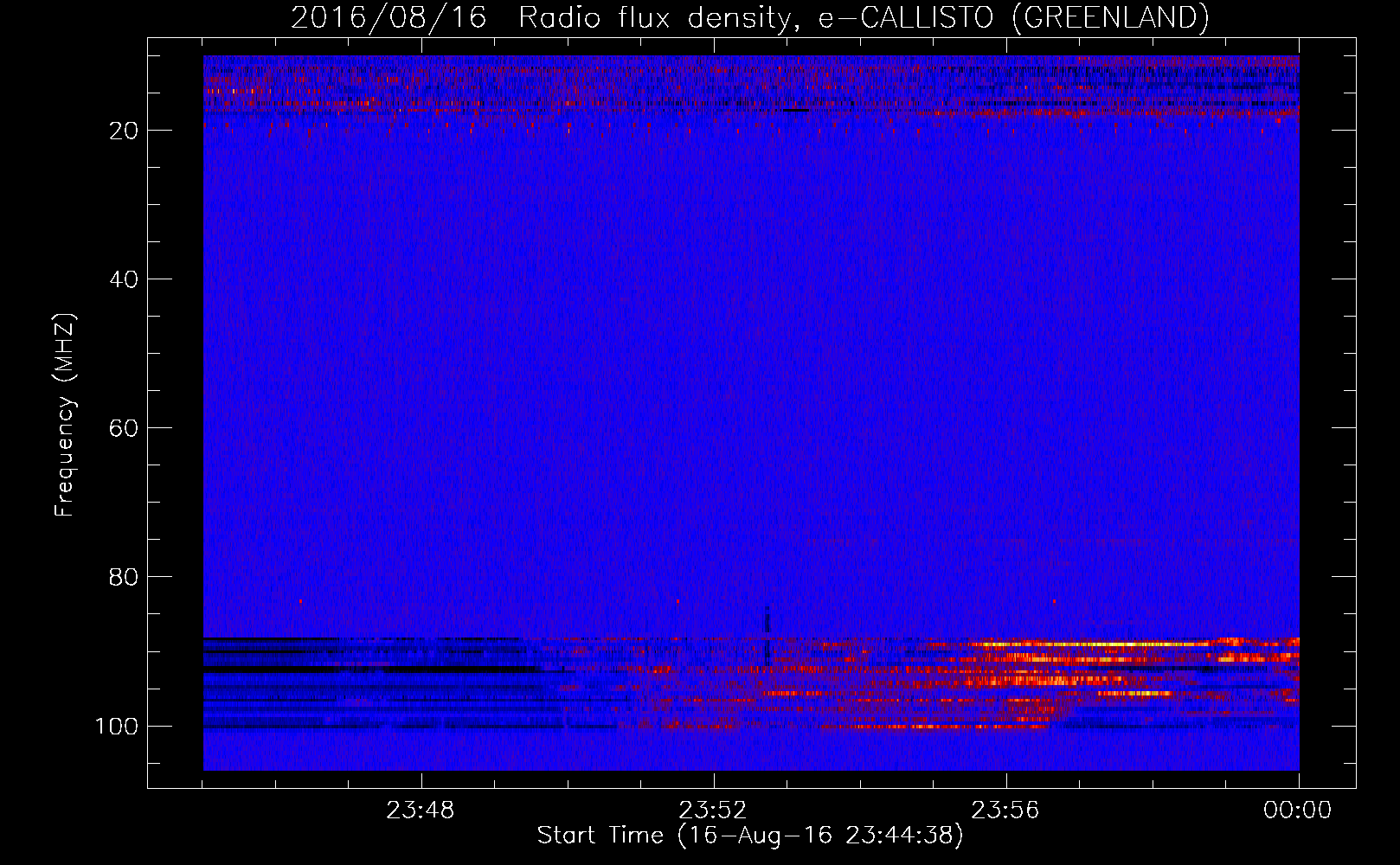Click the 60 MHz frequency tick label

click(x=124, y=428)
